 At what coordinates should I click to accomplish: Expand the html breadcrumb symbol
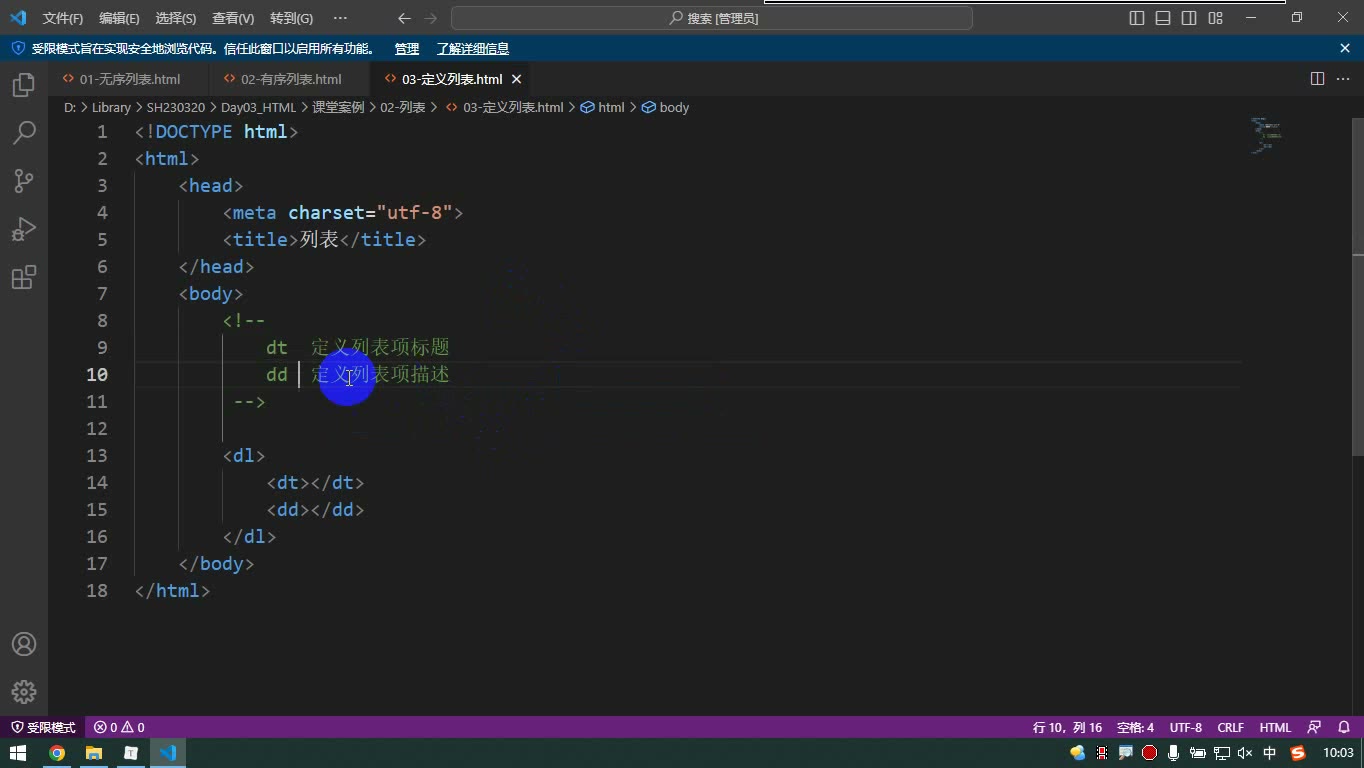pos(603,107)
